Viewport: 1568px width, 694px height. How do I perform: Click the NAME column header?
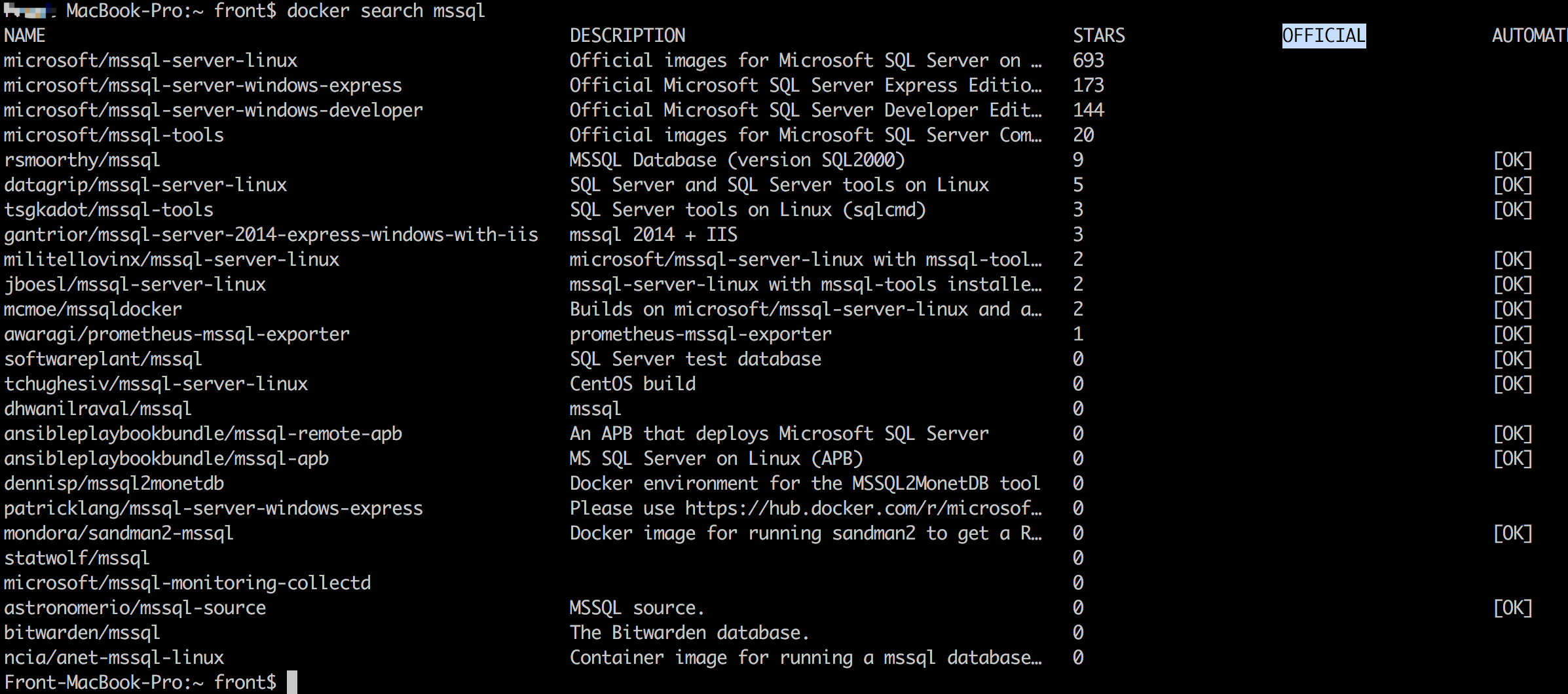click(x=25, y=35)
